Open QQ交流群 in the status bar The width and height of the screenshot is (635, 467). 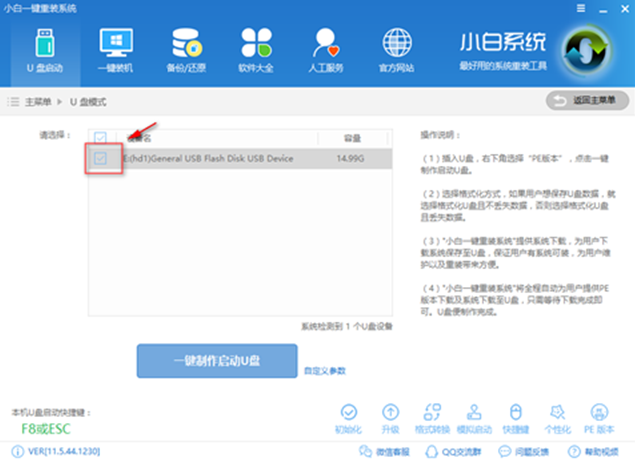click(453, 452)
